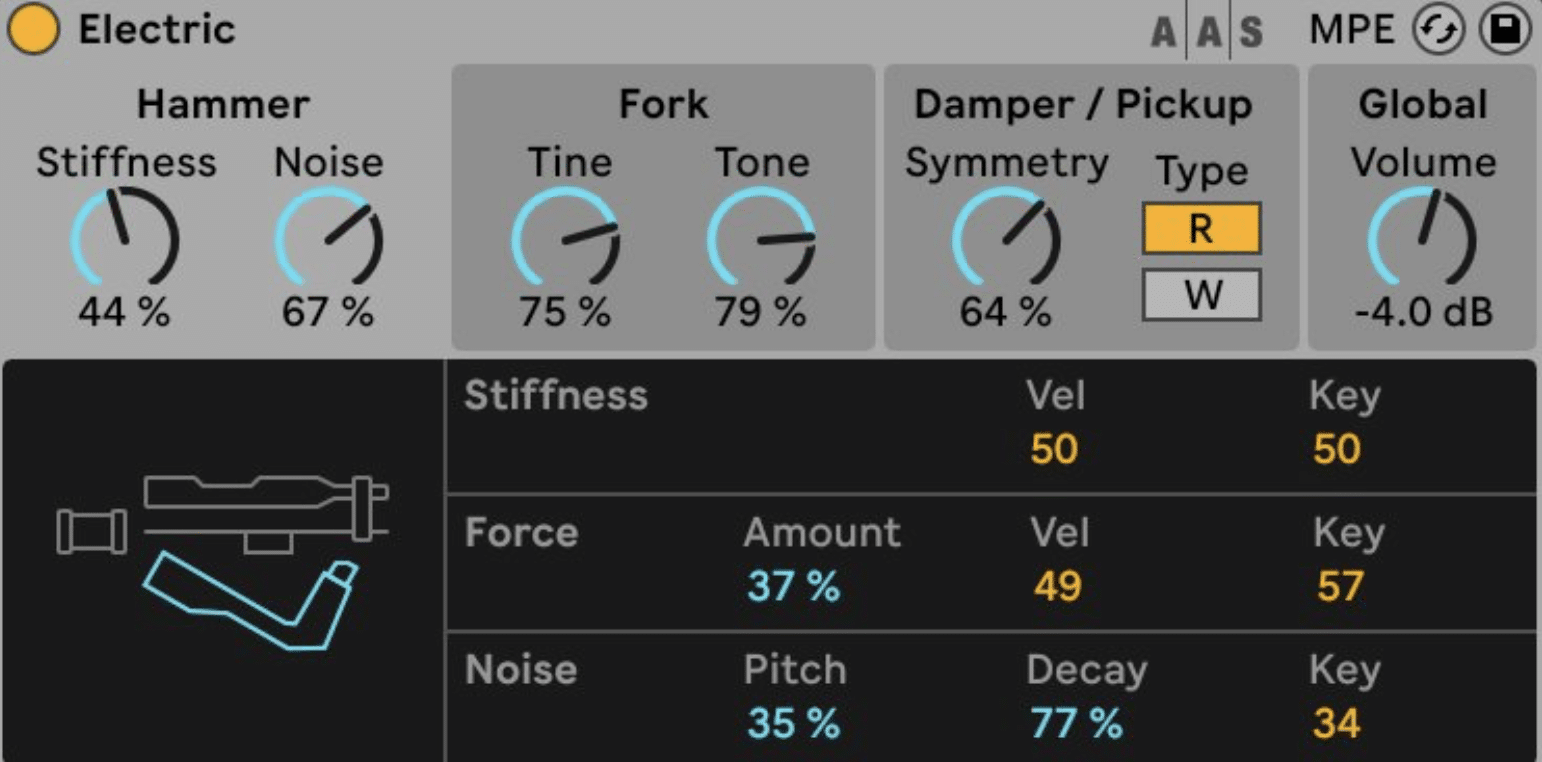The image size is (1542, 762).
Task: Open the Hammer section tab
Action: tap(223, 104)
